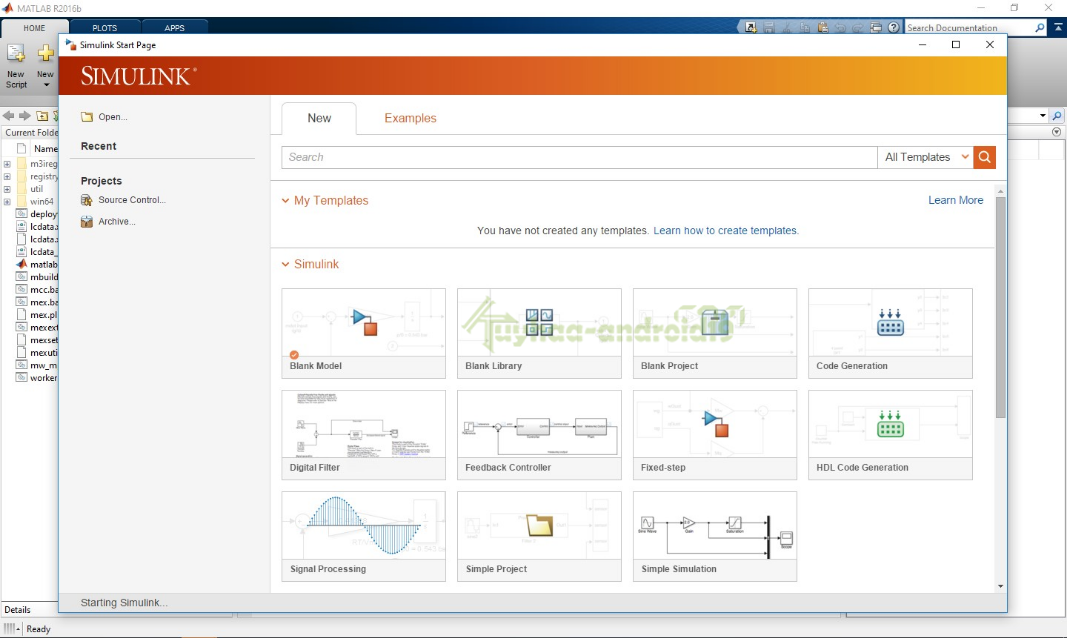1067x638 pixels.
Task: Select the New tab in Simulink
Action: 319,118
